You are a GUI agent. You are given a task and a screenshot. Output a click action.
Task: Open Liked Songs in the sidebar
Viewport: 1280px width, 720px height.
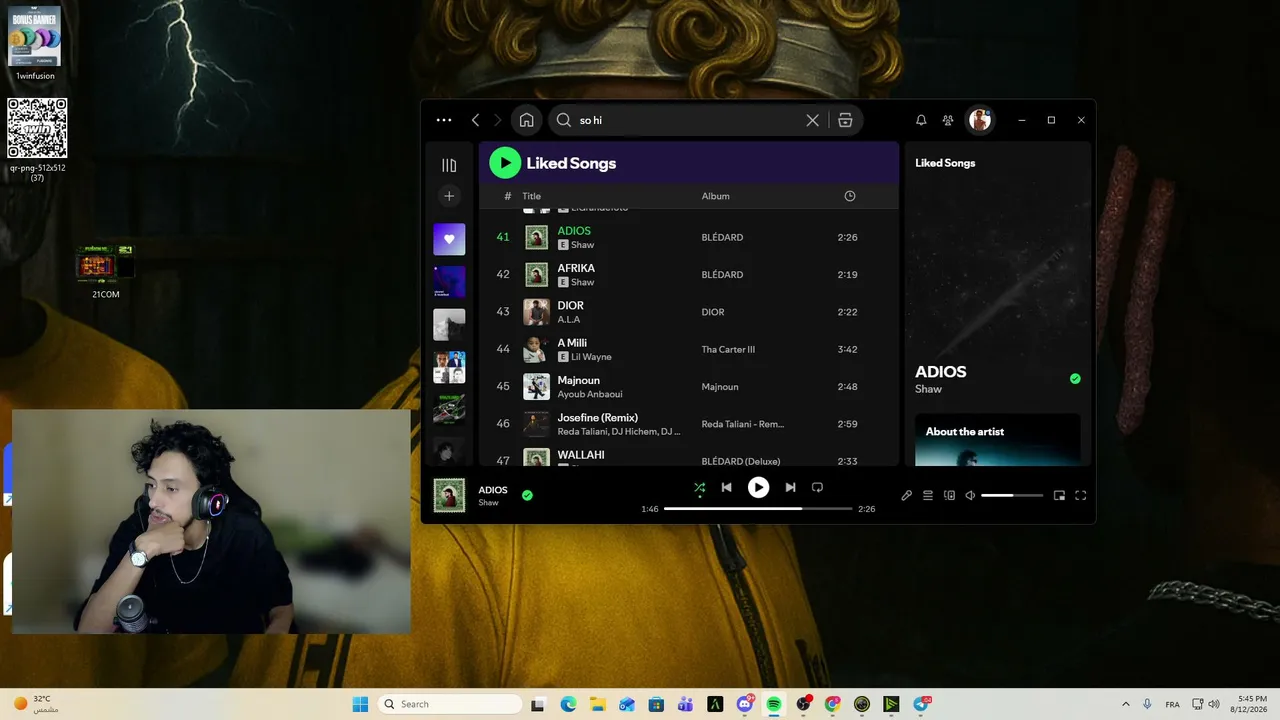pyautogui.click(x=449, y=239)
